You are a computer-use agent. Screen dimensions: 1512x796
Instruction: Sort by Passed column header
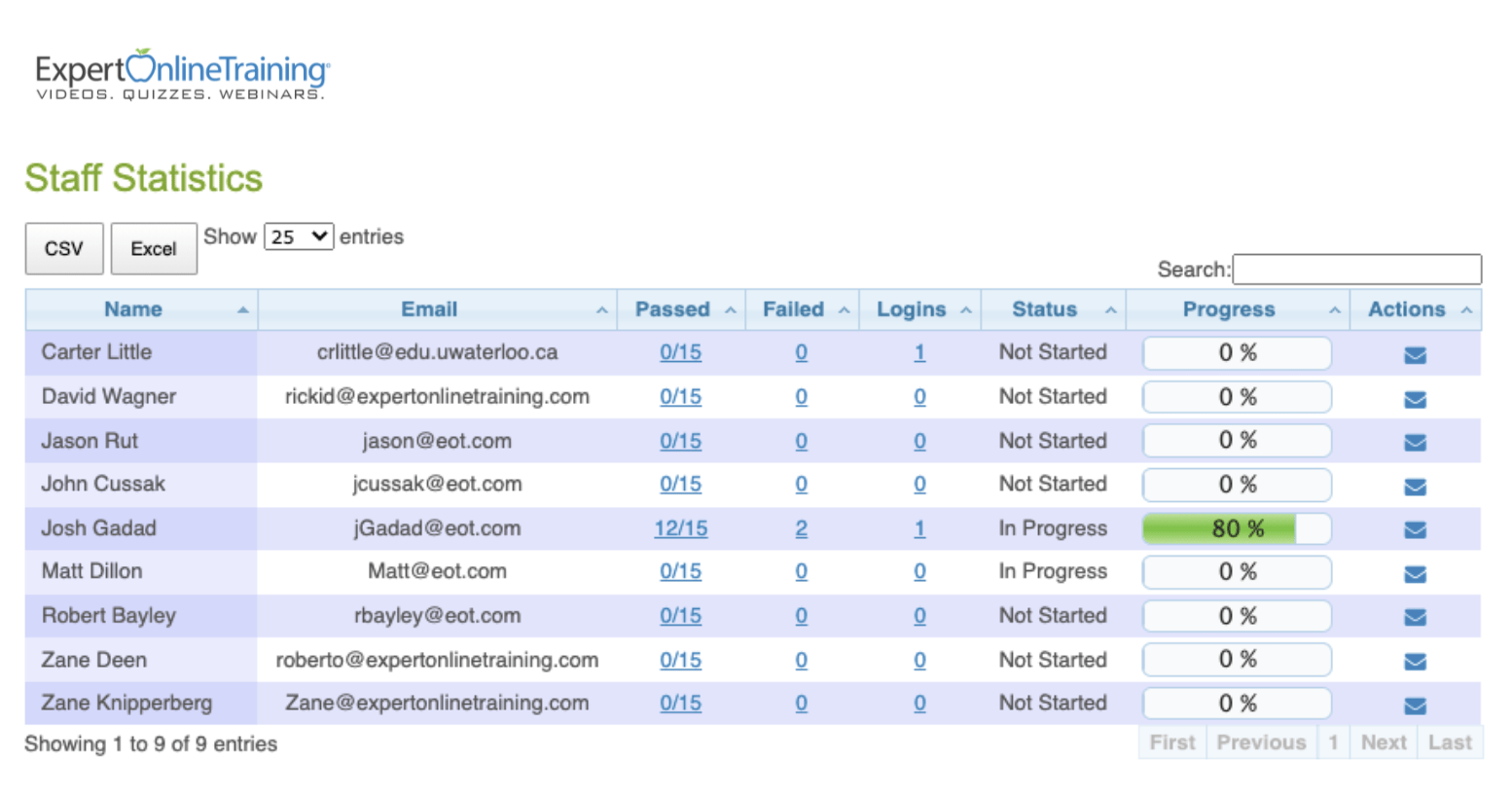pos(681,309)
